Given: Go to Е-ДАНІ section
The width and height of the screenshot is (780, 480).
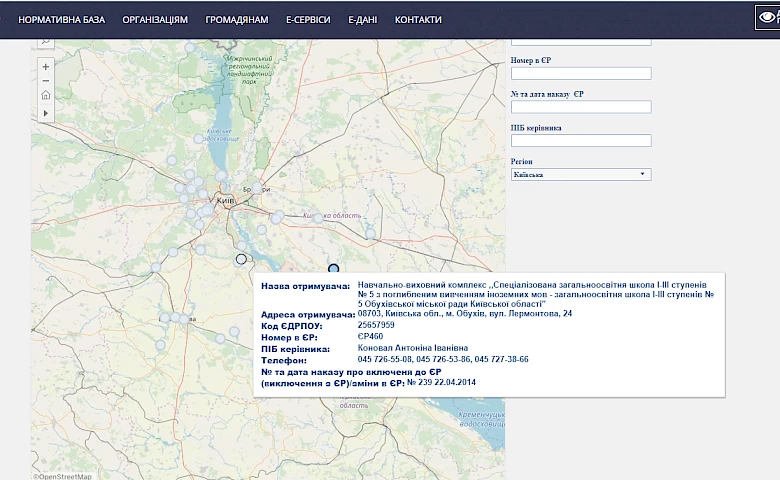Looking at the screenshot, I should point(363,20).
